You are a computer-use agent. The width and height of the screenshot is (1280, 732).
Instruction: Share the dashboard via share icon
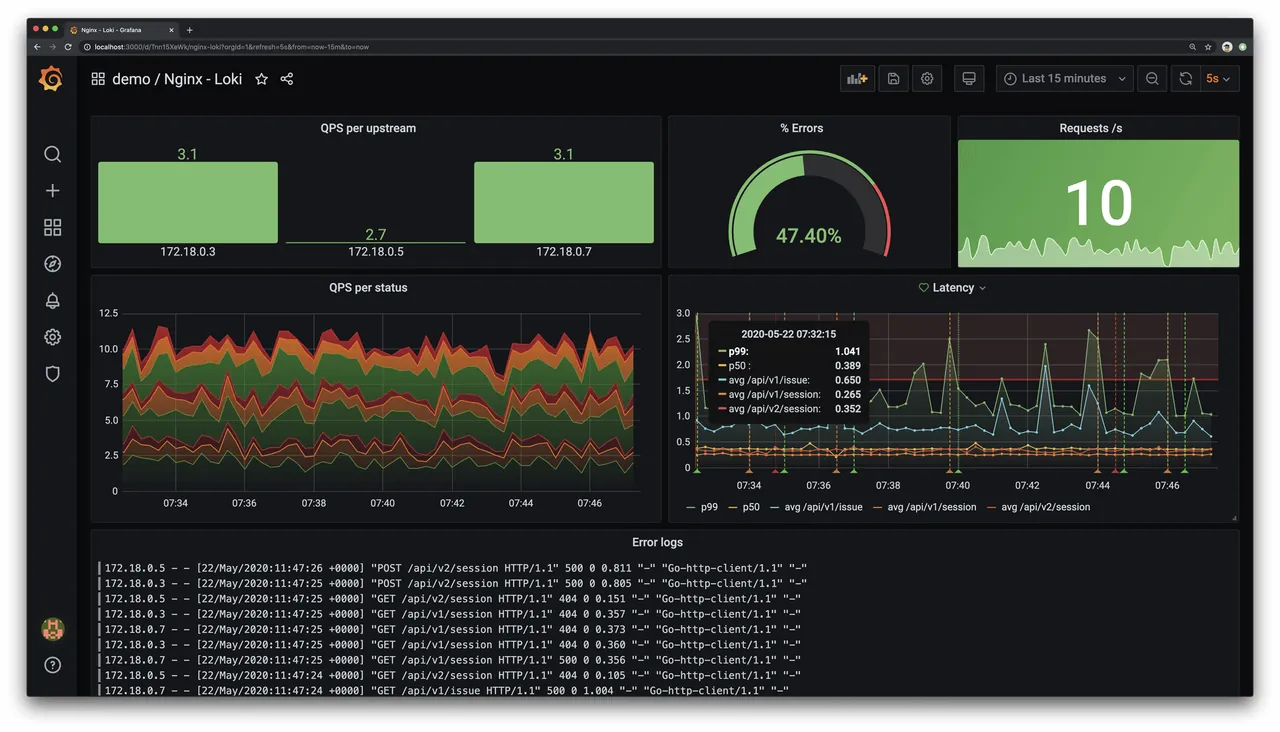pos(287,79)
